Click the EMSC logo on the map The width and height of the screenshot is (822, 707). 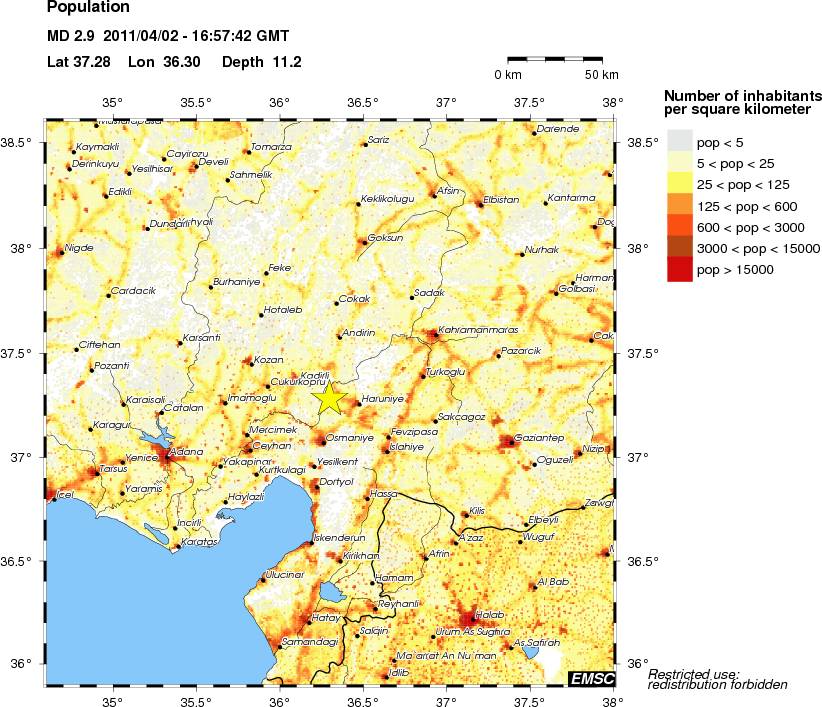point(591,678)
